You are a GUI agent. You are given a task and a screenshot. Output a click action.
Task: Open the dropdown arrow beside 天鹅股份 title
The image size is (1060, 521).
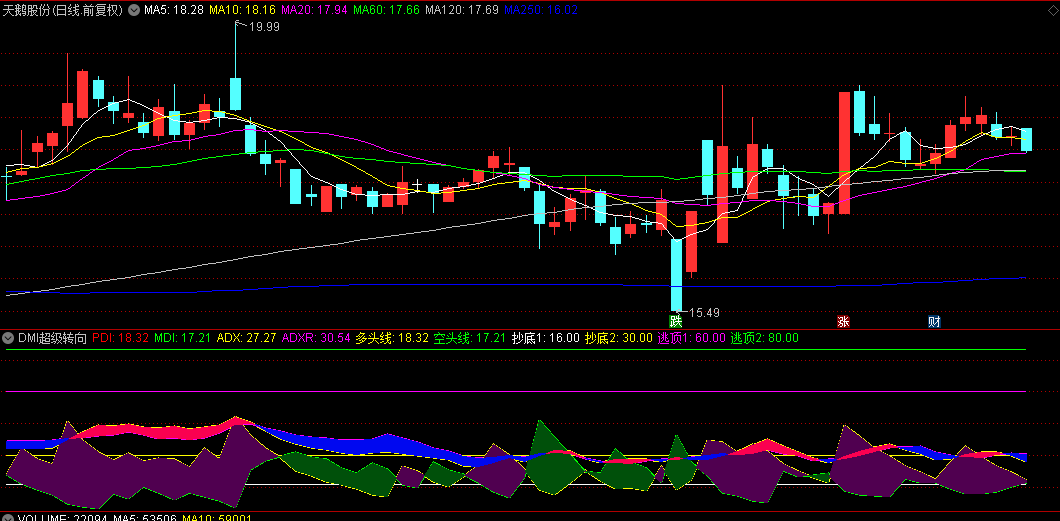pos(133,10)
